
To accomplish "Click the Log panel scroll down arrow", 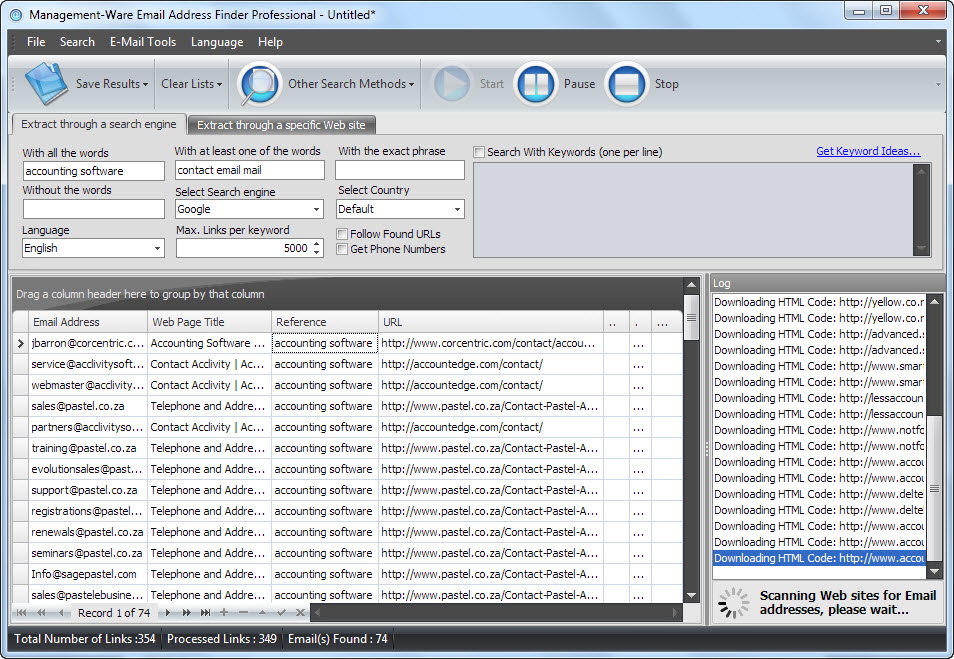I will pyautogui.click(x=935, y=571).
